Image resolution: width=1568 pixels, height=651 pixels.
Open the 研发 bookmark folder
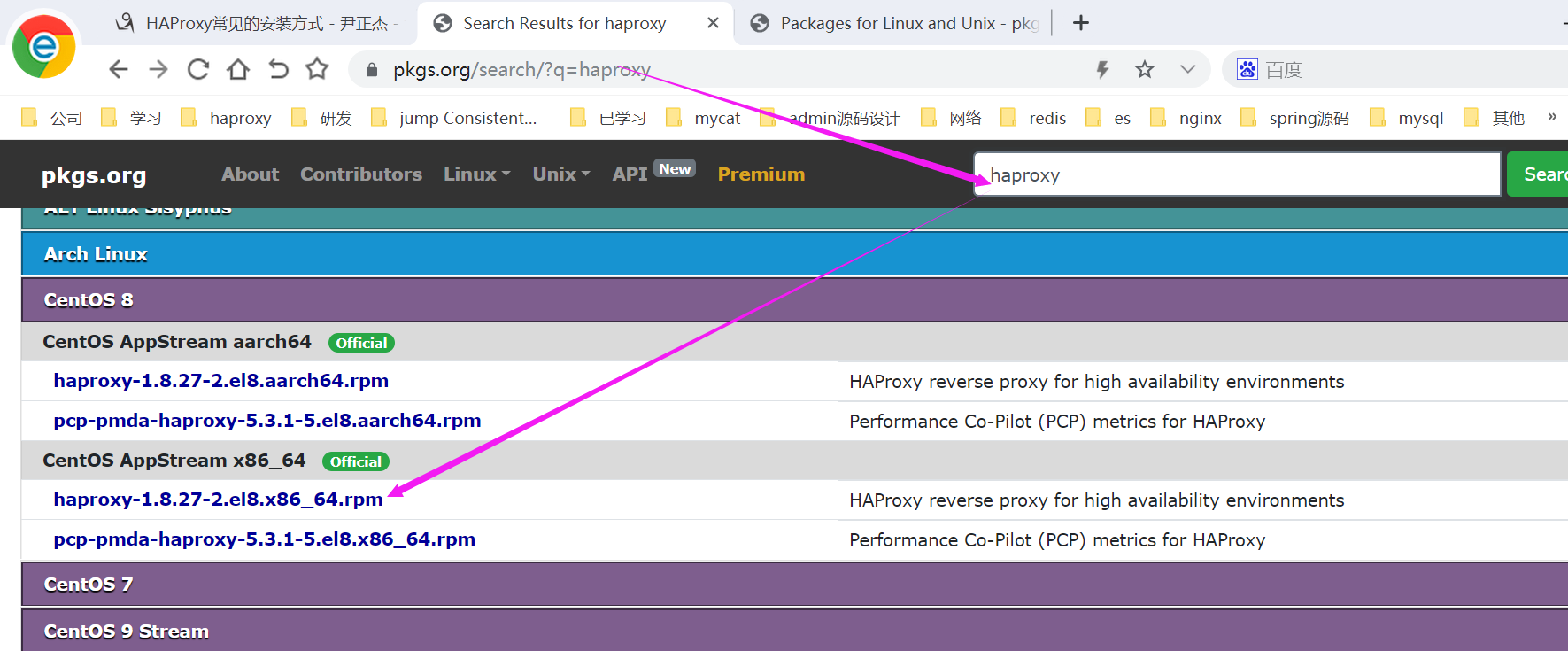(x=321, y=118)
